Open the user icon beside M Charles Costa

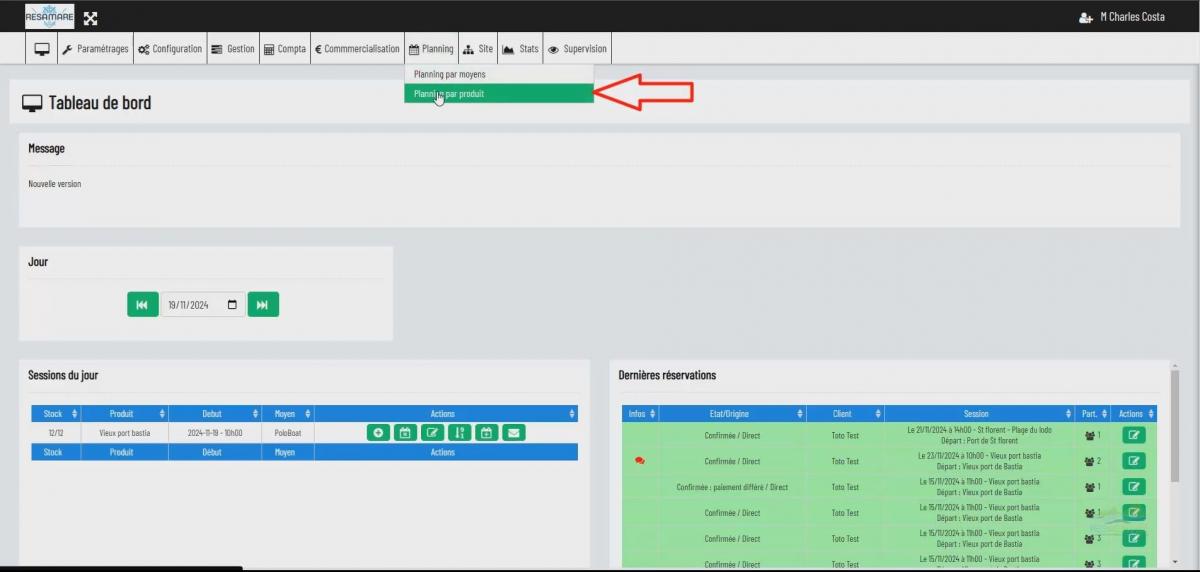[1086, 17]
